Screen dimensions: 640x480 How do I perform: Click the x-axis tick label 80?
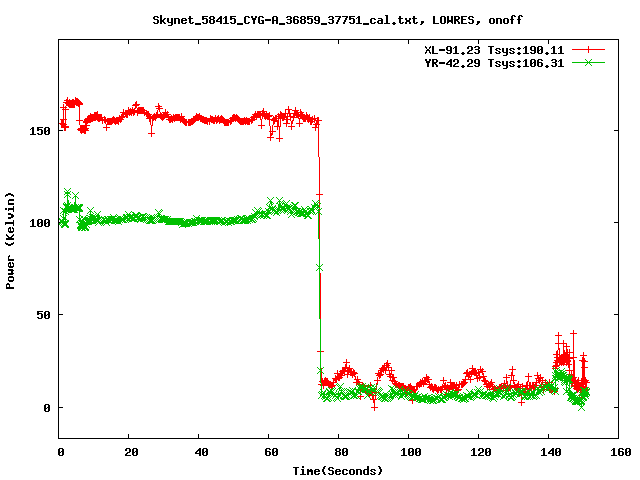tap(341, 452)
